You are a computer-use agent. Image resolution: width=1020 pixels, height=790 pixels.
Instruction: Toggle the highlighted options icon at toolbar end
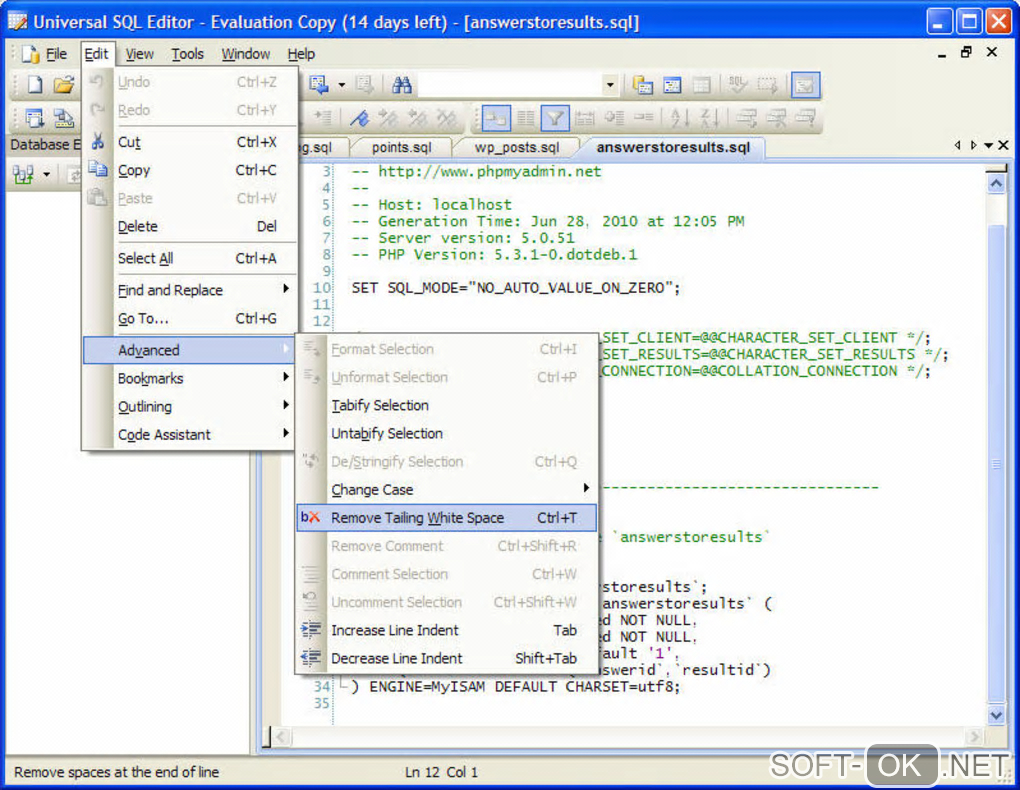pyautogui.click(x=805, y=85)
